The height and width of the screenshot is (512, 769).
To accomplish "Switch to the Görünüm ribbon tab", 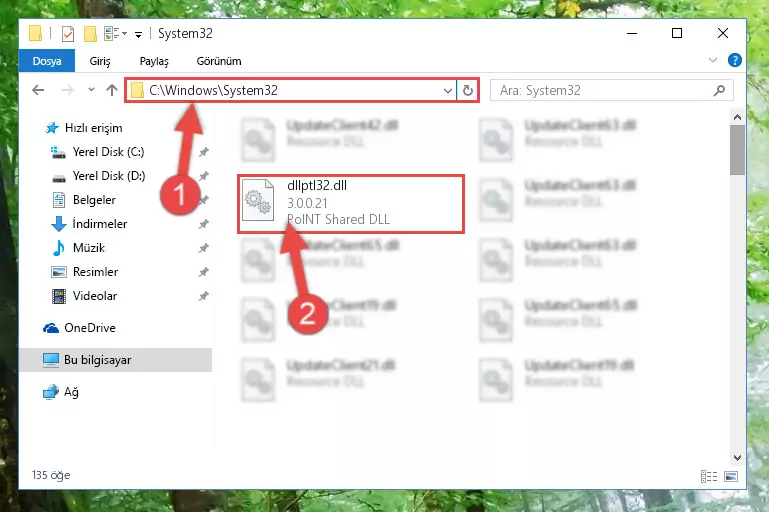I will coord(219,61).
